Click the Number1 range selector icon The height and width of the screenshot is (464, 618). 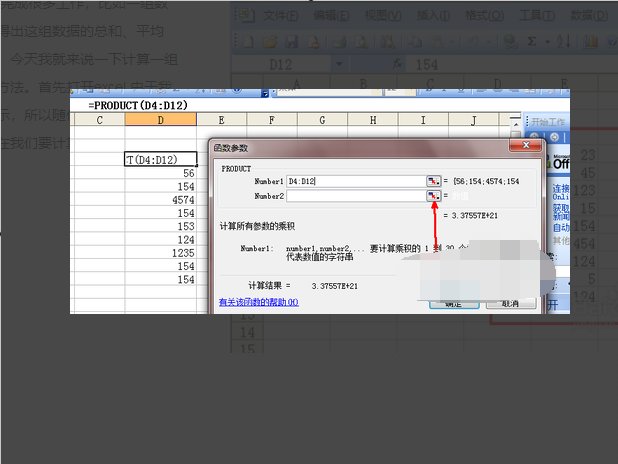pos(434,181)
